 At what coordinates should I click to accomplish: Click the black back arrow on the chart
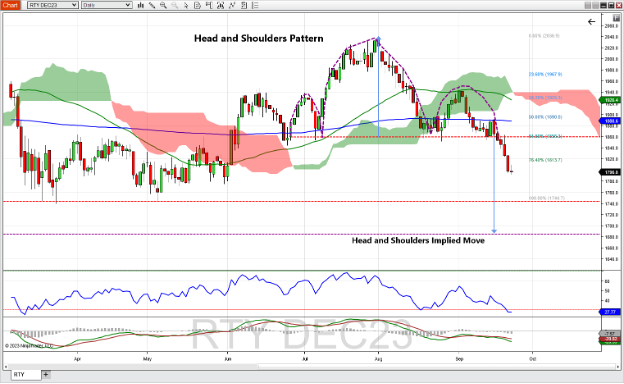tap(591, 21)
